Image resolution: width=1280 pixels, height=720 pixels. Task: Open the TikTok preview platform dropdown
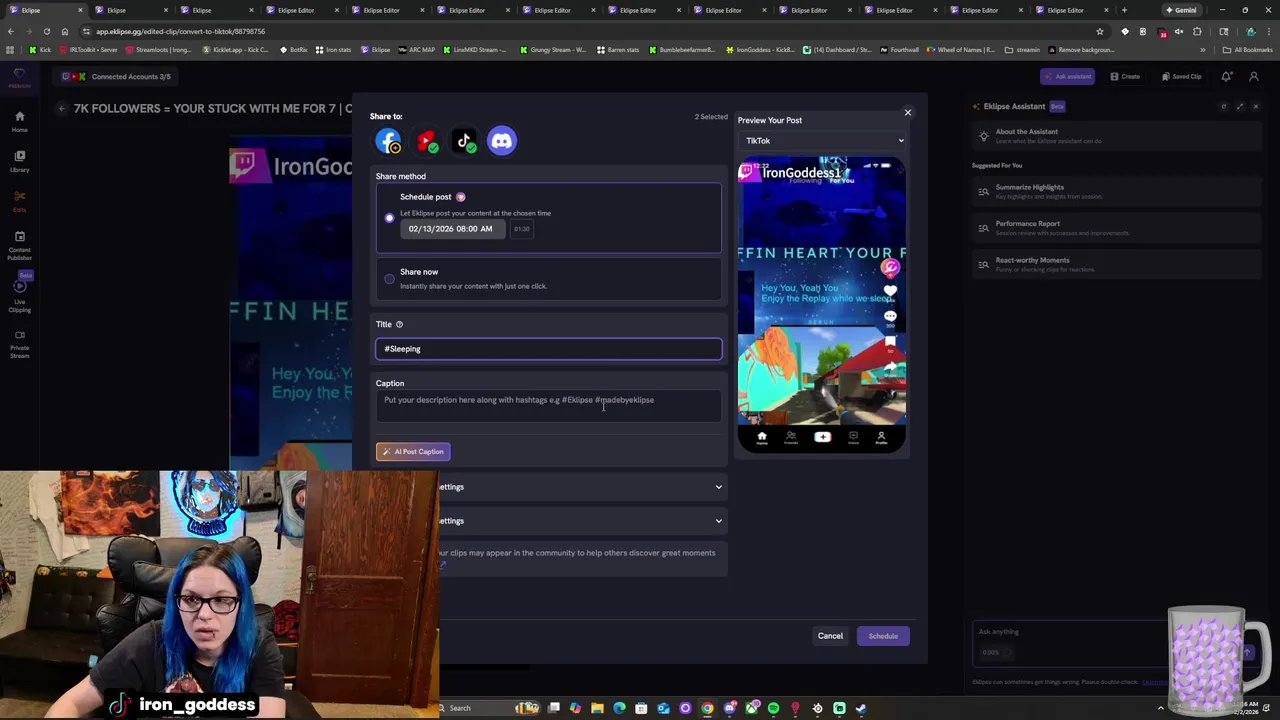click(823, 141)
